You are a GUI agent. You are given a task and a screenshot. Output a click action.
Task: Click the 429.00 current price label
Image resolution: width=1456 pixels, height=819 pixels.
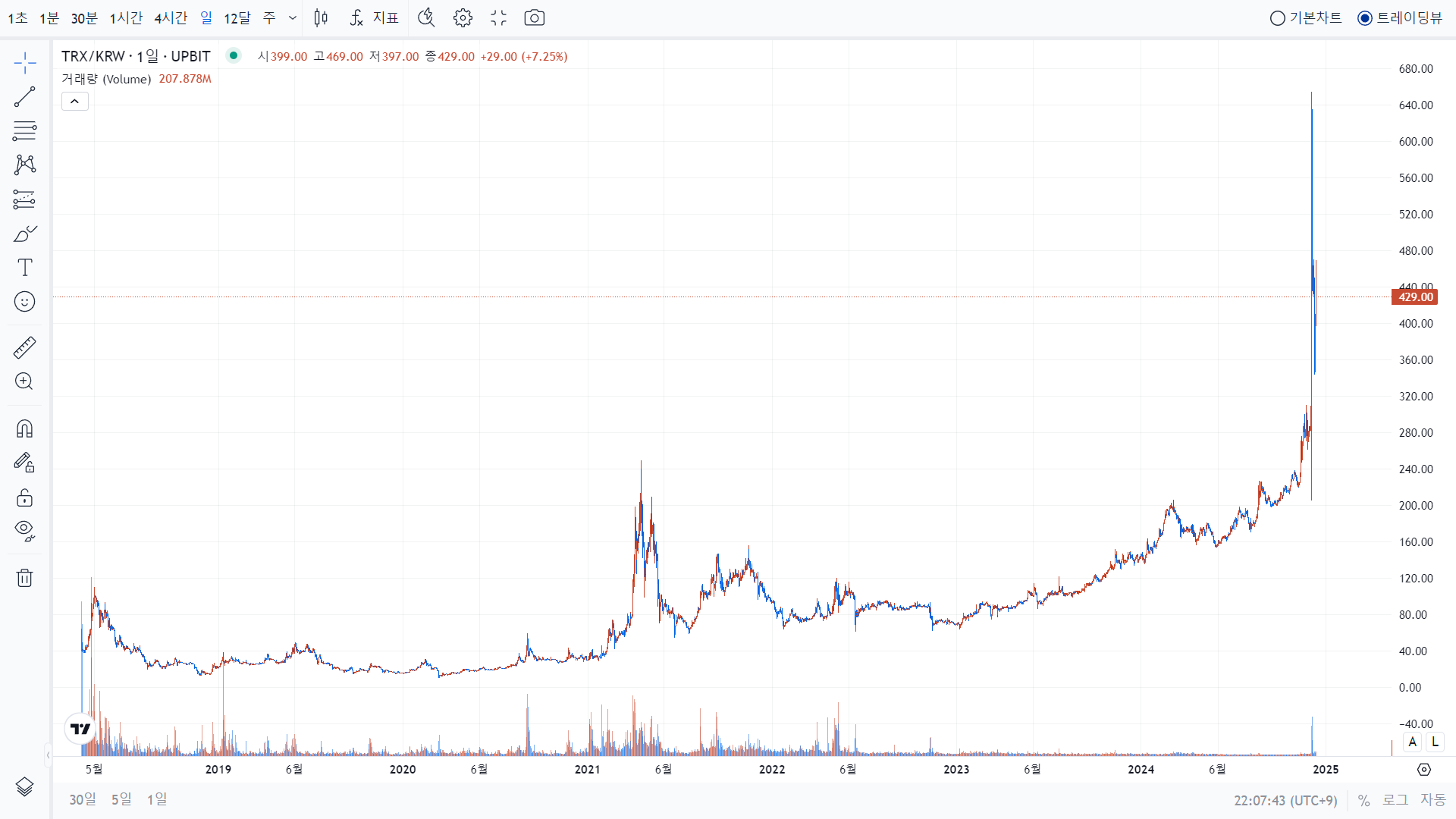tap(1415, 297)
